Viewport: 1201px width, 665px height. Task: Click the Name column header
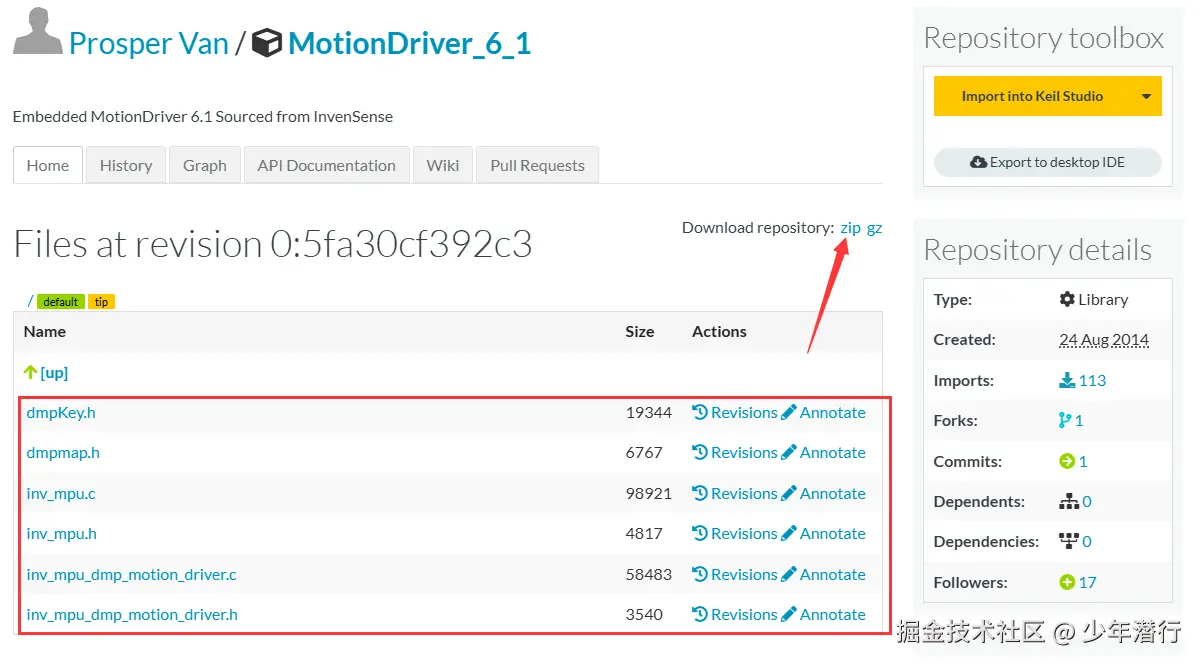[45, 331]
